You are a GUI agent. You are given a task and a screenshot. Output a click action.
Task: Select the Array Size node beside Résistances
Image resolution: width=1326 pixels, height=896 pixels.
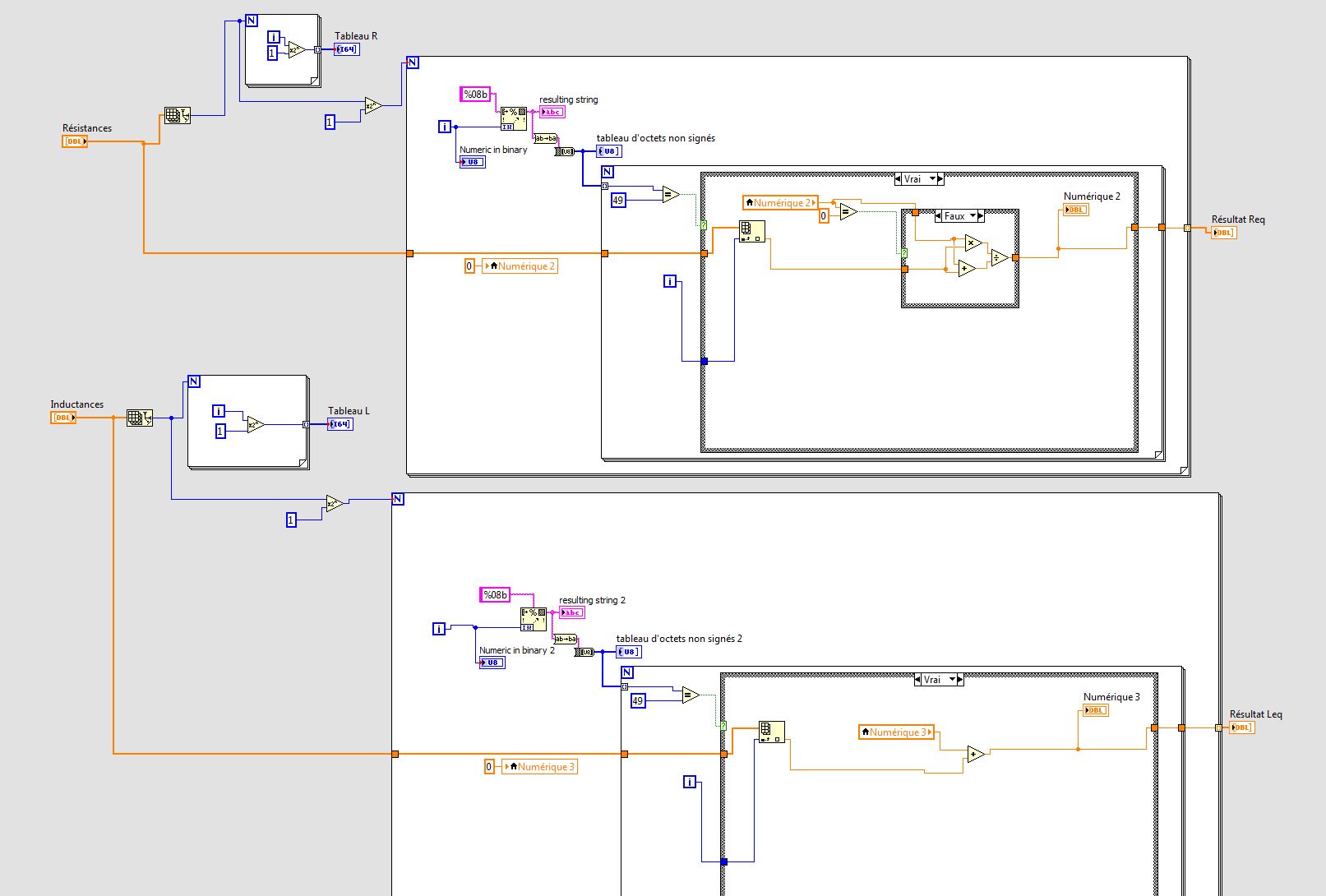pyautogui.click(x=178, y=115)
